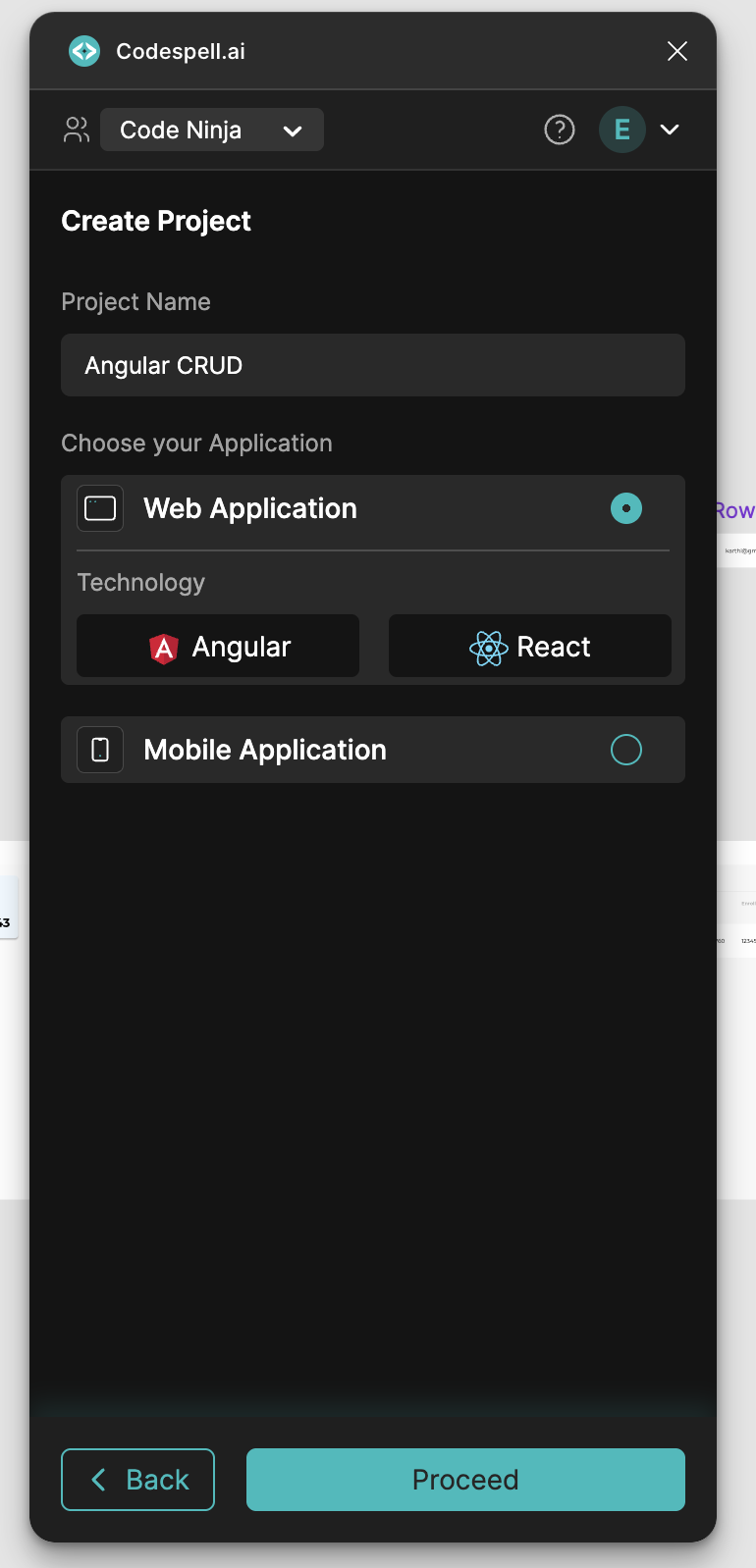Close the Codespell.ai panel

point(677,51)
